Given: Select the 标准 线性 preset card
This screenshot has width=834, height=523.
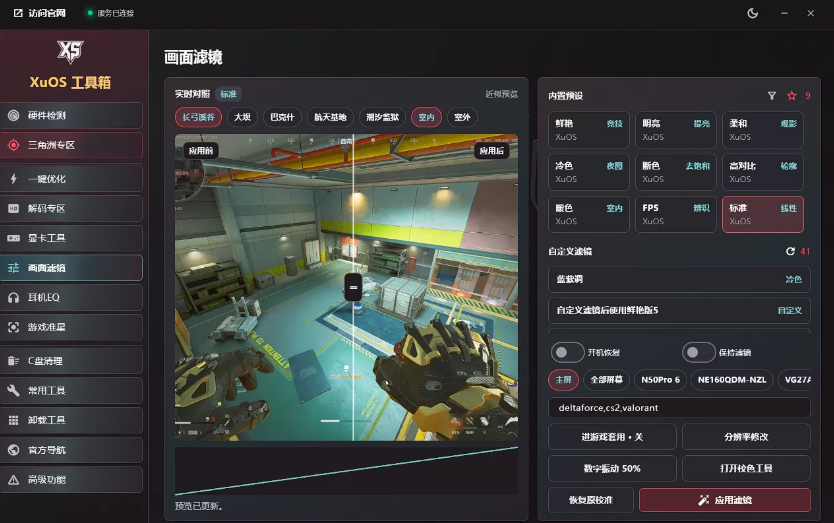Looking at the screenshot, I should pyautogui.click(x=763, y=214).
